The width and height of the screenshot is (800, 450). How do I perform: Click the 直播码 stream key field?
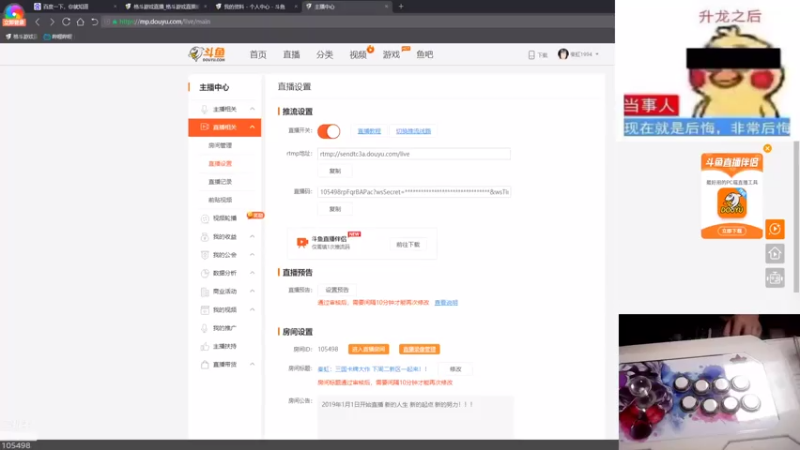click(414, 192)
